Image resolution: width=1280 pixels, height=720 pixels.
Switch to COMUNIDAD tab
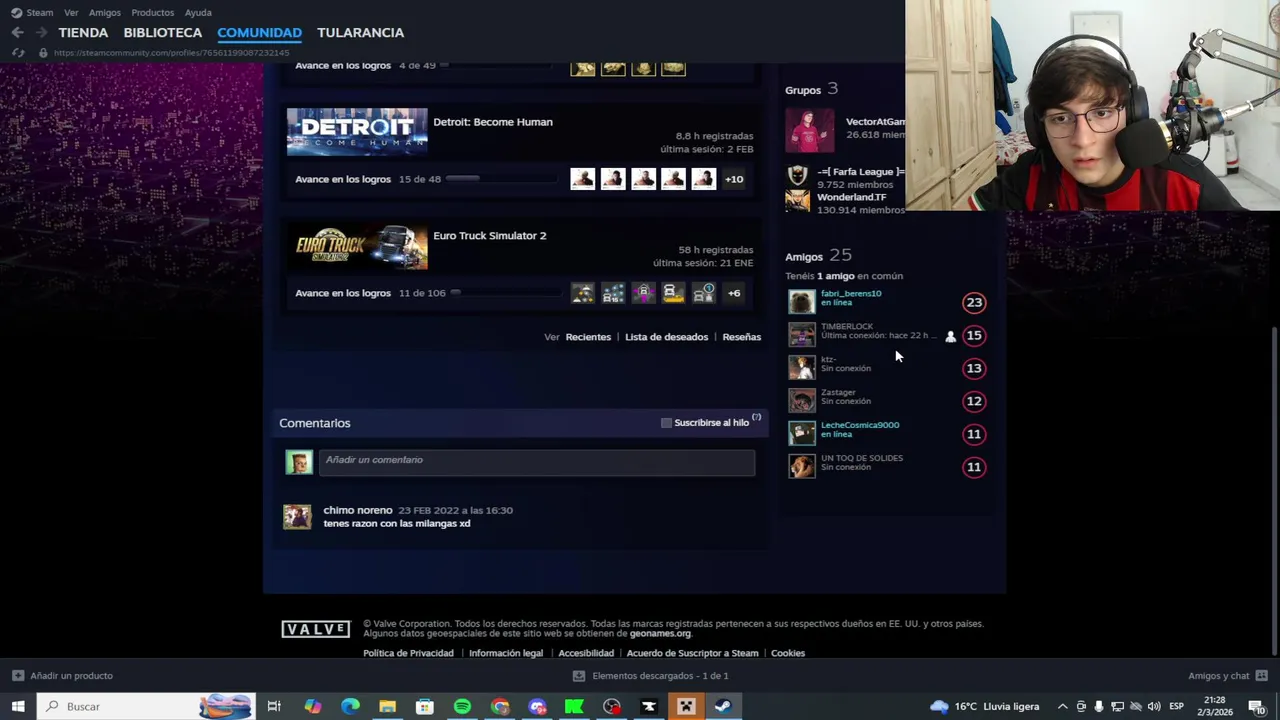coord(259,33)
